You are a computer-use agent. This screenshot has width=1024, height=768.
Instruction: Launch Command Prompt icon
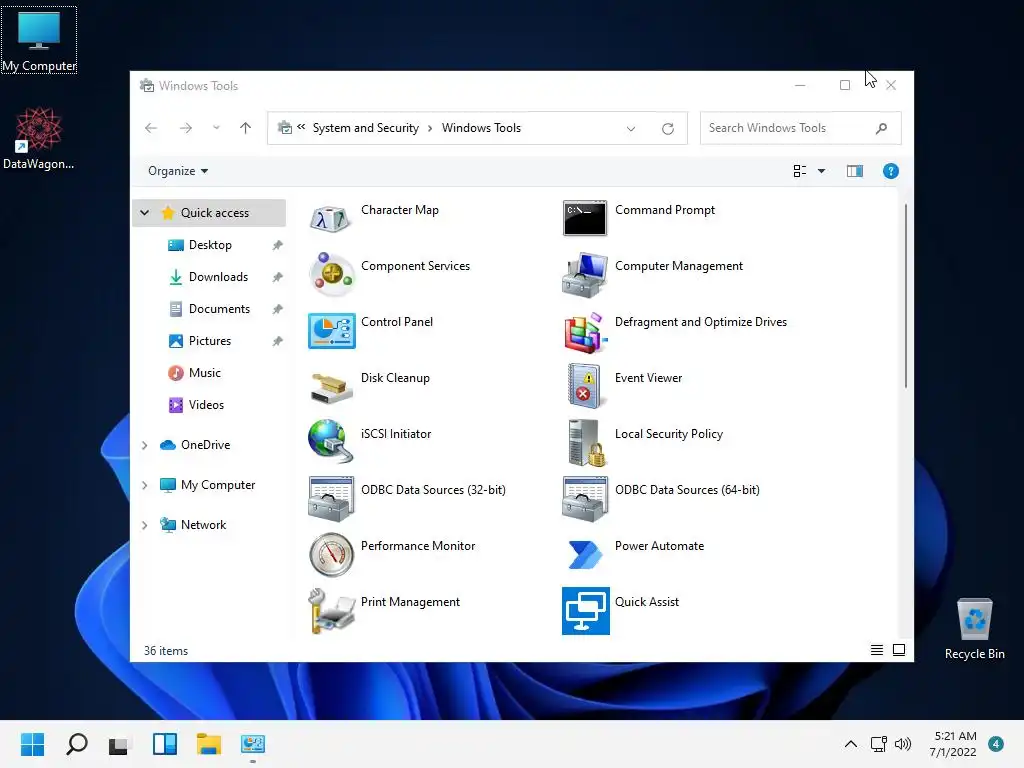[584, 218]
